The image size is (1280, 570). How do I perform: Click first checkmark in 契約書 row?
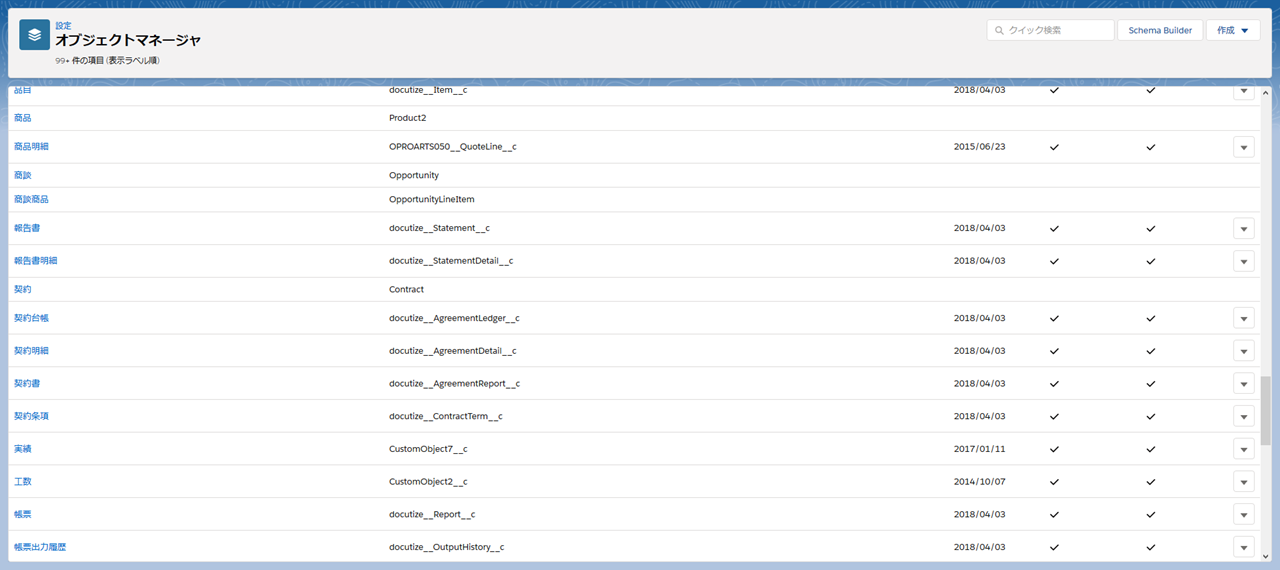[1053, 383]
